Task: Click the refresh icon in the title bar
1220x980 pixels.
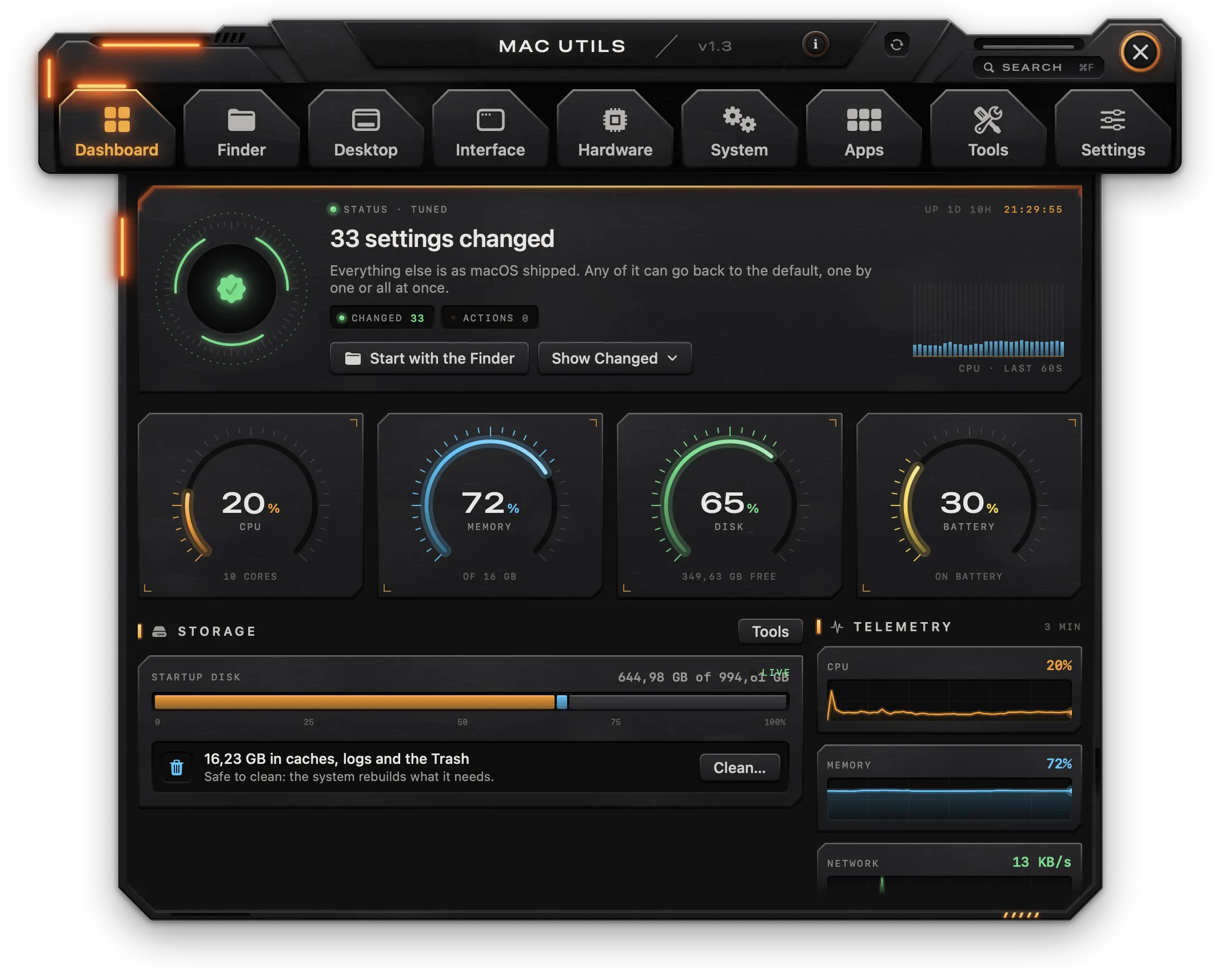Action: pos(896,45)
